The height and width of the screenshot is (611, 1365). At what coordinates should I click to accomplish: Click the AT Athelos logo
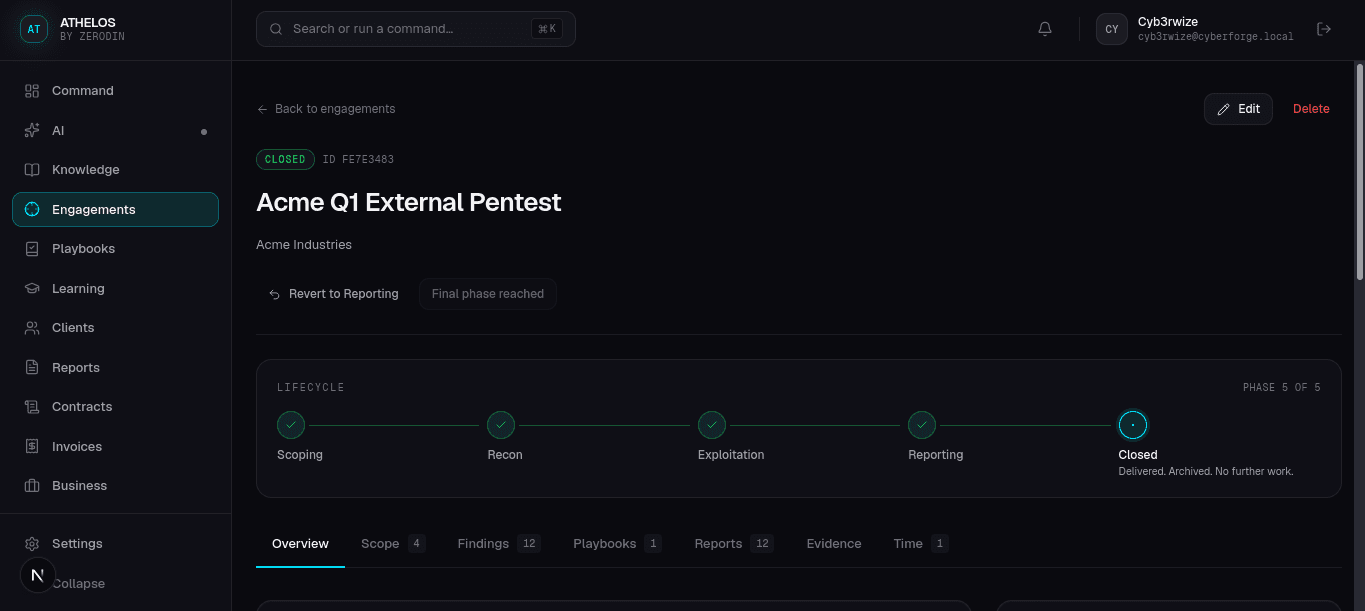(x=34, y=29)
